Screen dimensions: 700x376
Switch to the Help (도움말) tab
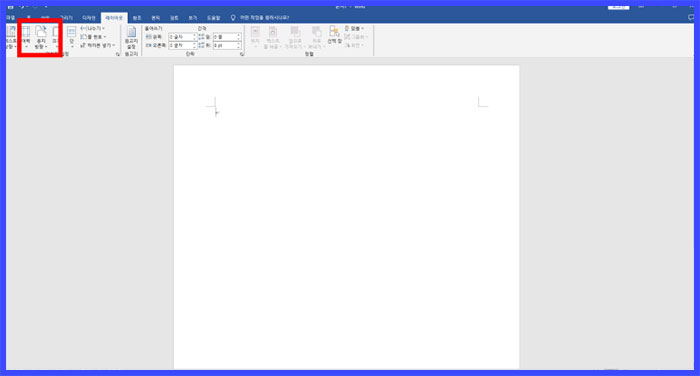(x=213, y=18)
